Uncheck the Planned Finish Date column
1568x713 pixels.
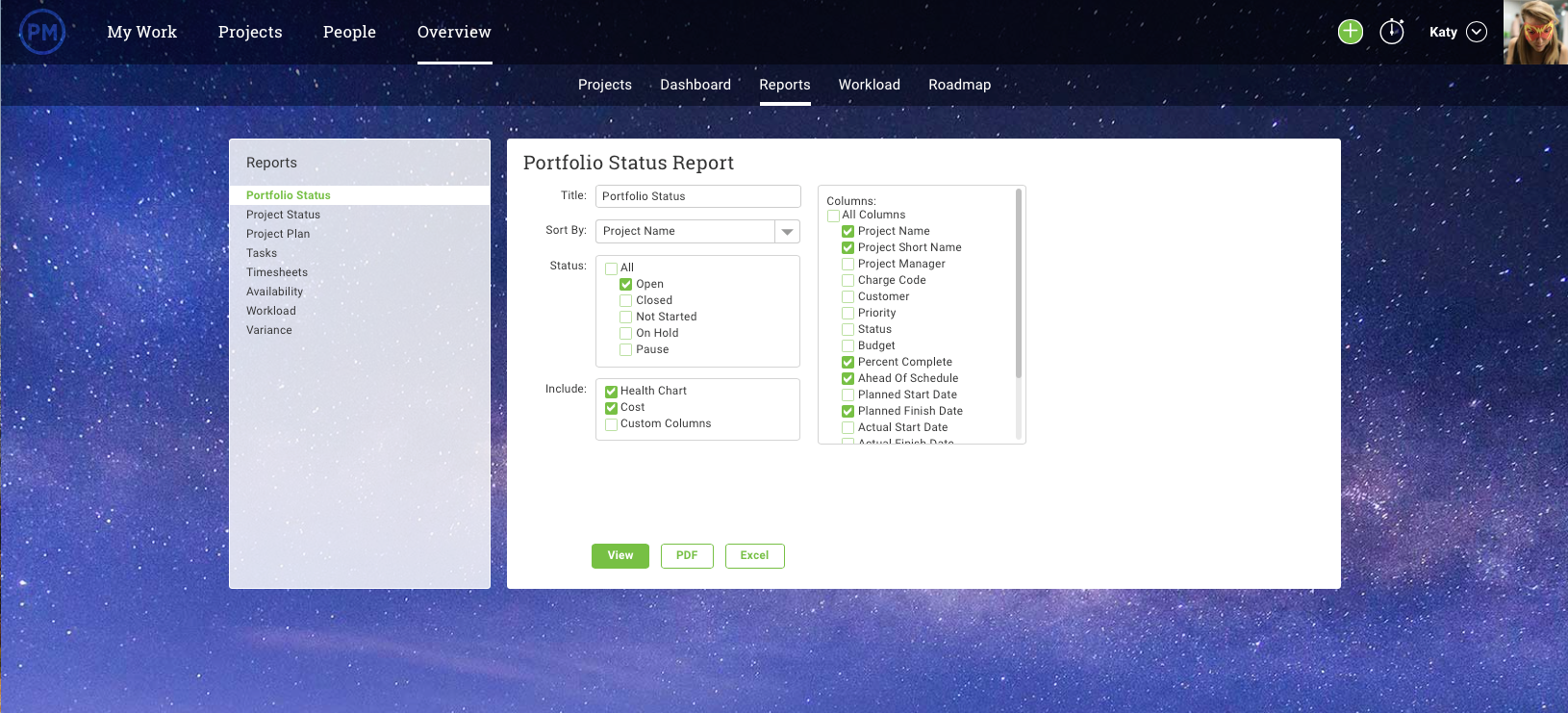tap(848, 412)
